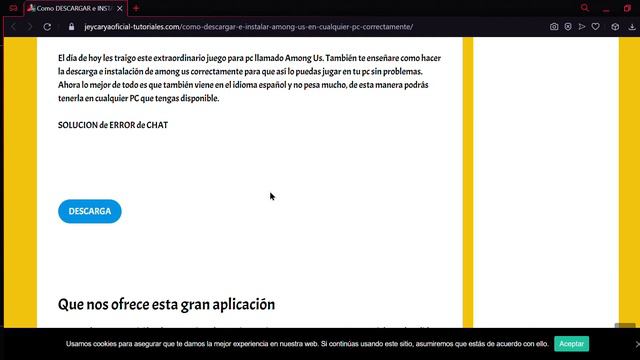Dismiss the cookie banner X

pyautogui.click(x=637, y=344)
